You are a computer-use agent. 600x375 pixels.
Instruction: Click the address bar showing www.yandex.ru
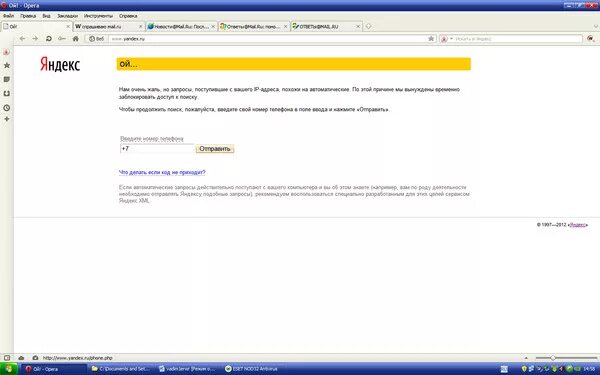pyautogui.click(x=268, y=39)
